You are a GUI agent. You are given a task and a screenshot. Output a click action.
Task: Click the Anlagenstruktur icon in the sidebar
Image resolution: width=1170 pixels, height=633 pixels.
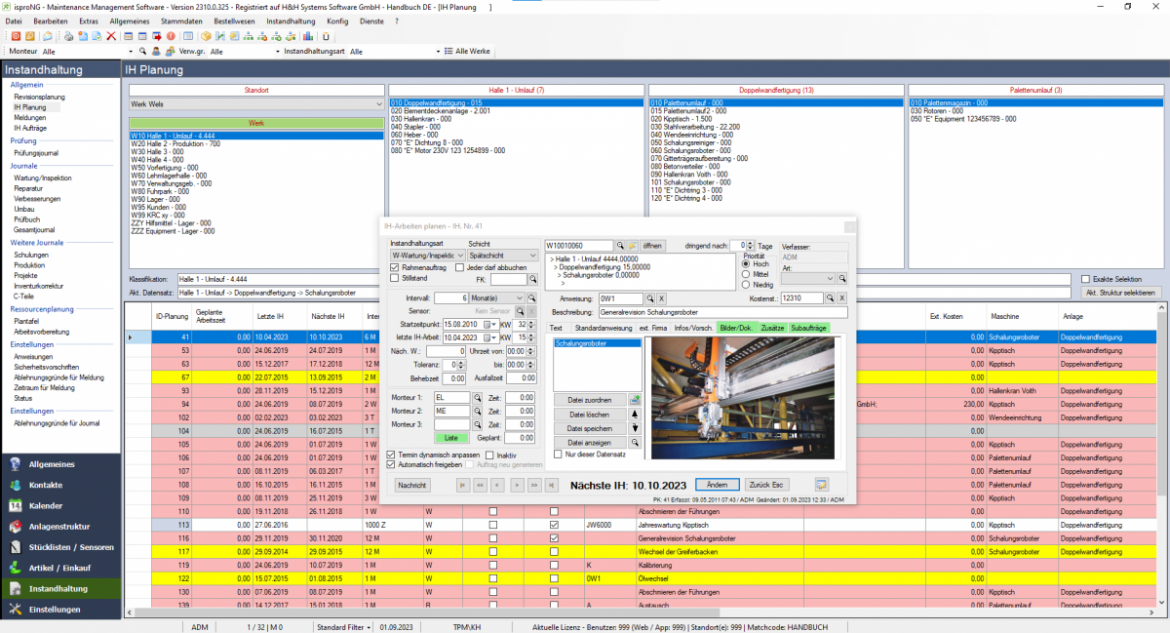click(16, 526)
